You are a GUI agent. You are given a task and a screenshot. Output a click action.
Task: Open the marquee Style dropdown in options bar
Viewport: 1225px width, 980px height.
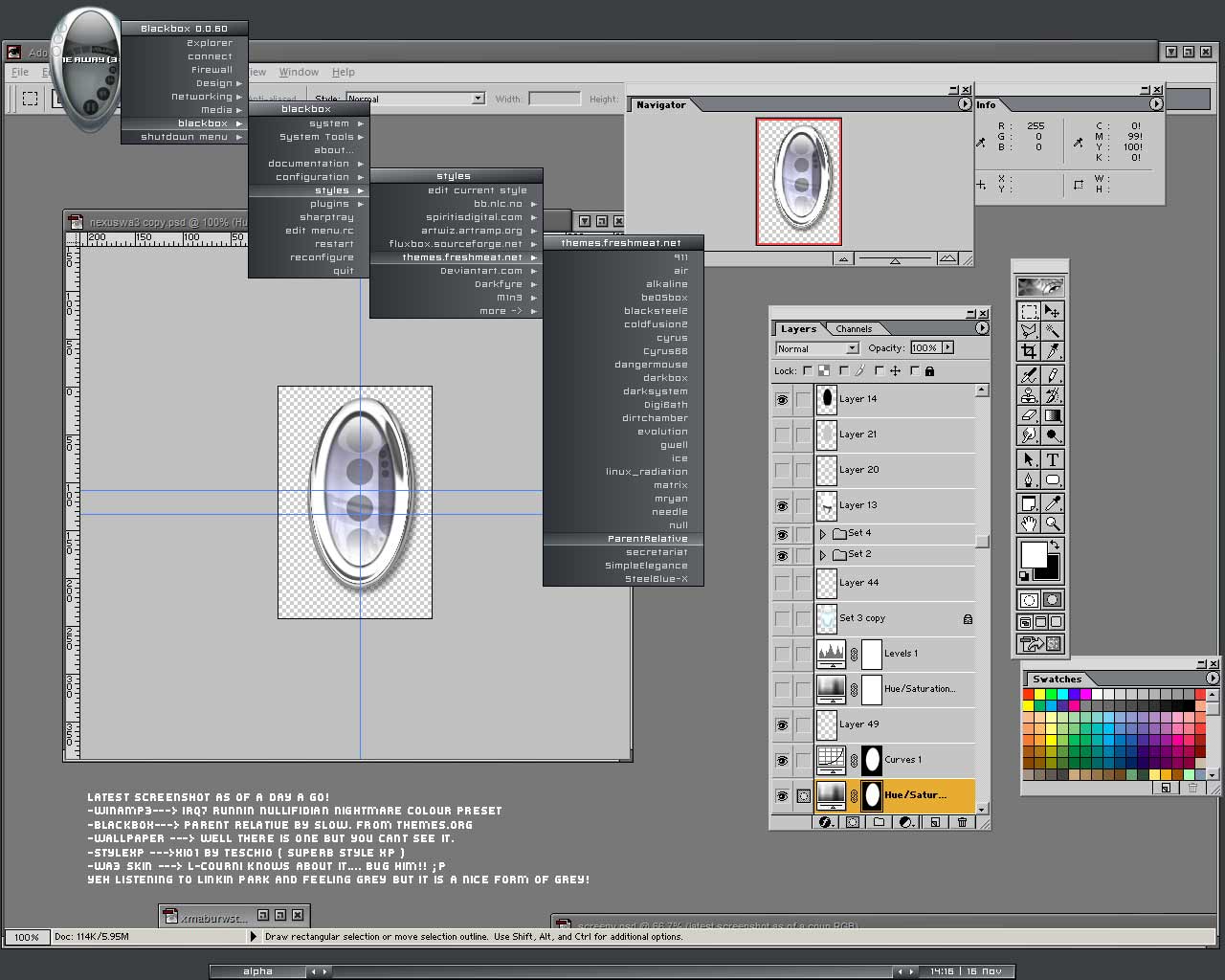(415, 99)
